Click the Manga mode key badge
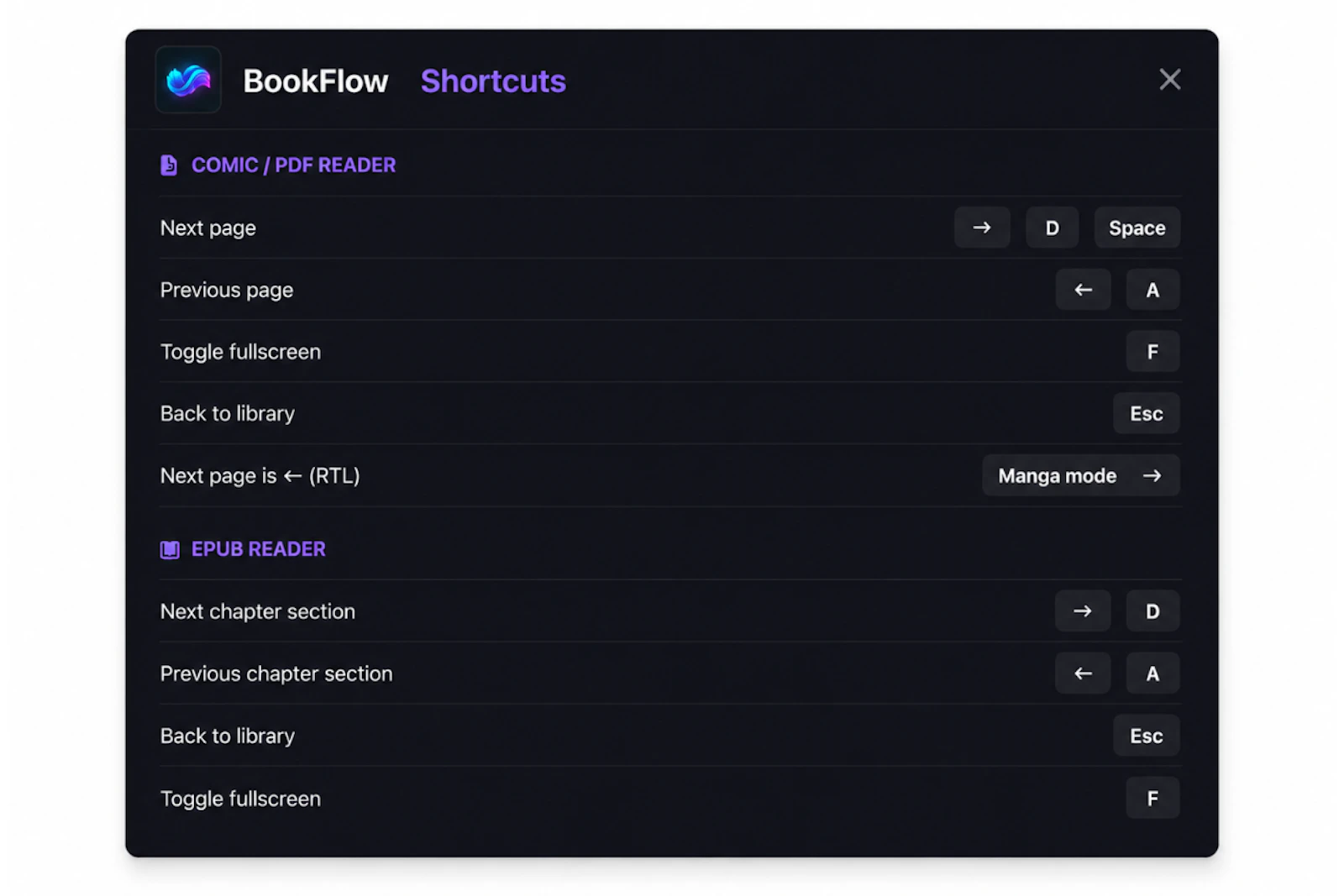The height and width of the screenshot is (896, 1344). click(x=1081, y=475)
